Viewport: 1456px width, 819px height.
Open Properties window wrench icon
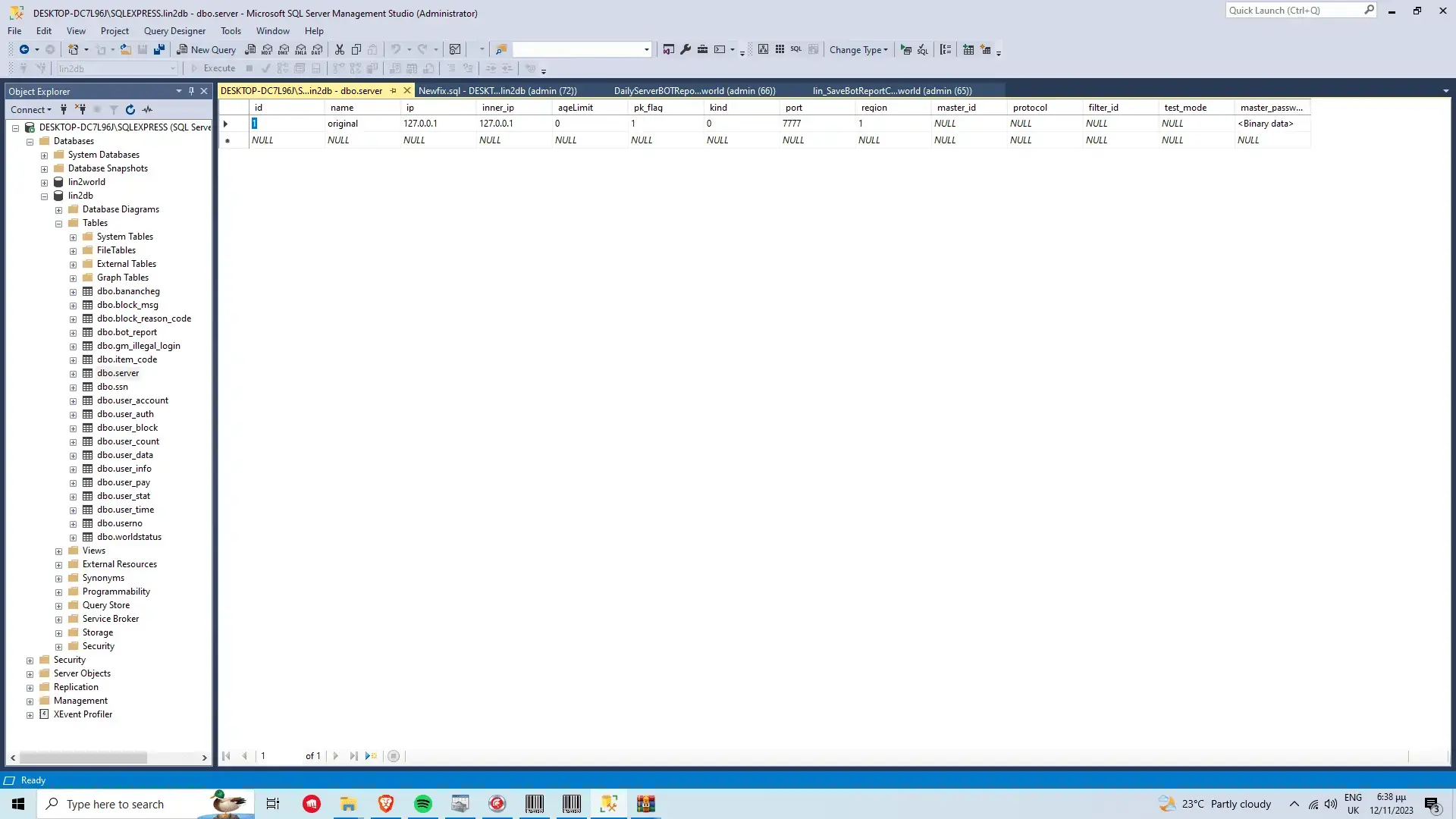tap(686, 49)
